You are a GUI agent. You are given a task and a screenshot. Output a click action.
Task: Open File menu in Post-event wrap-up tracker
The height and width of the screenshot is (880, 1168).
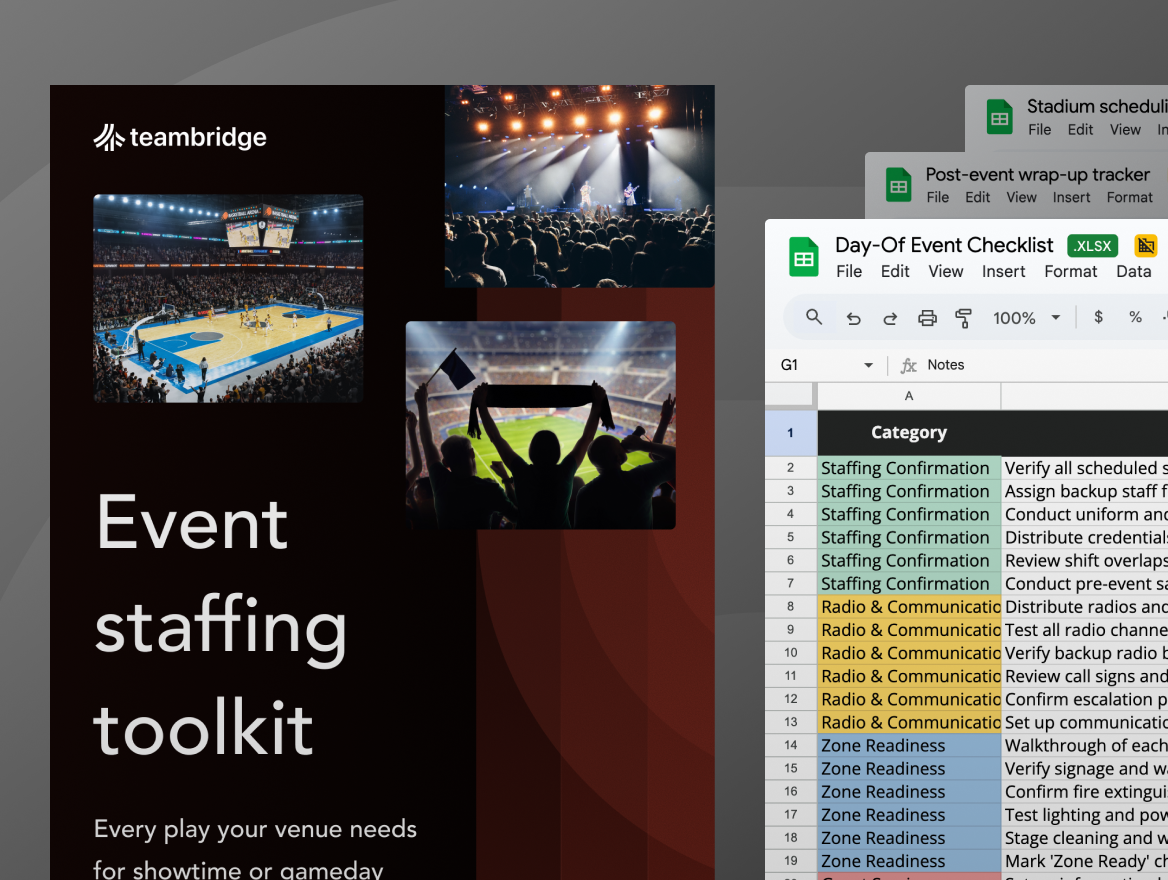[938, 197]
